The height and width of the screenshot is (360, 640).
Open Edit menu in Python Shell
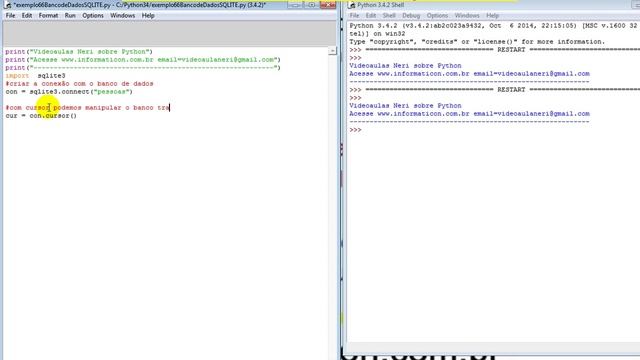pos(371,16)
